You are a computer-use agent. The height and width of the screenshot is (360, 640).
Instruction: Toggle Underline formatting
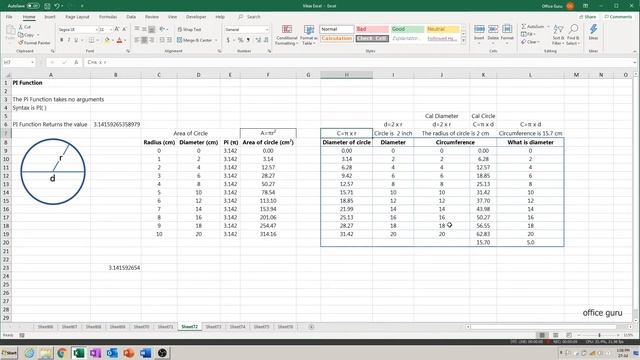[76, 40]
